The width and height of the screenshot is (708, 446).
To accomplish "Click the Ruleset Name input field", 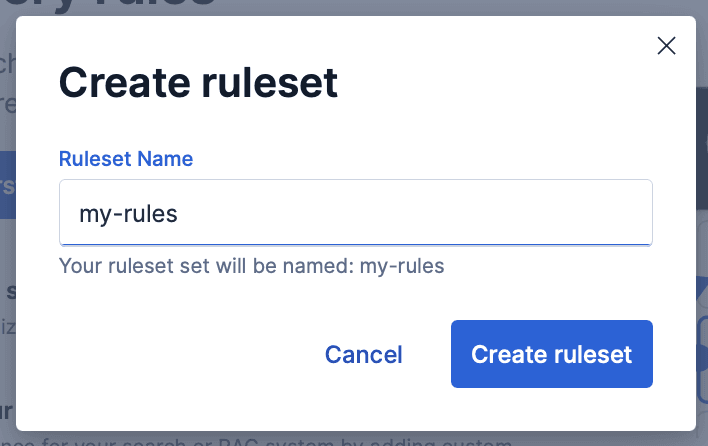I will point(355,212).
